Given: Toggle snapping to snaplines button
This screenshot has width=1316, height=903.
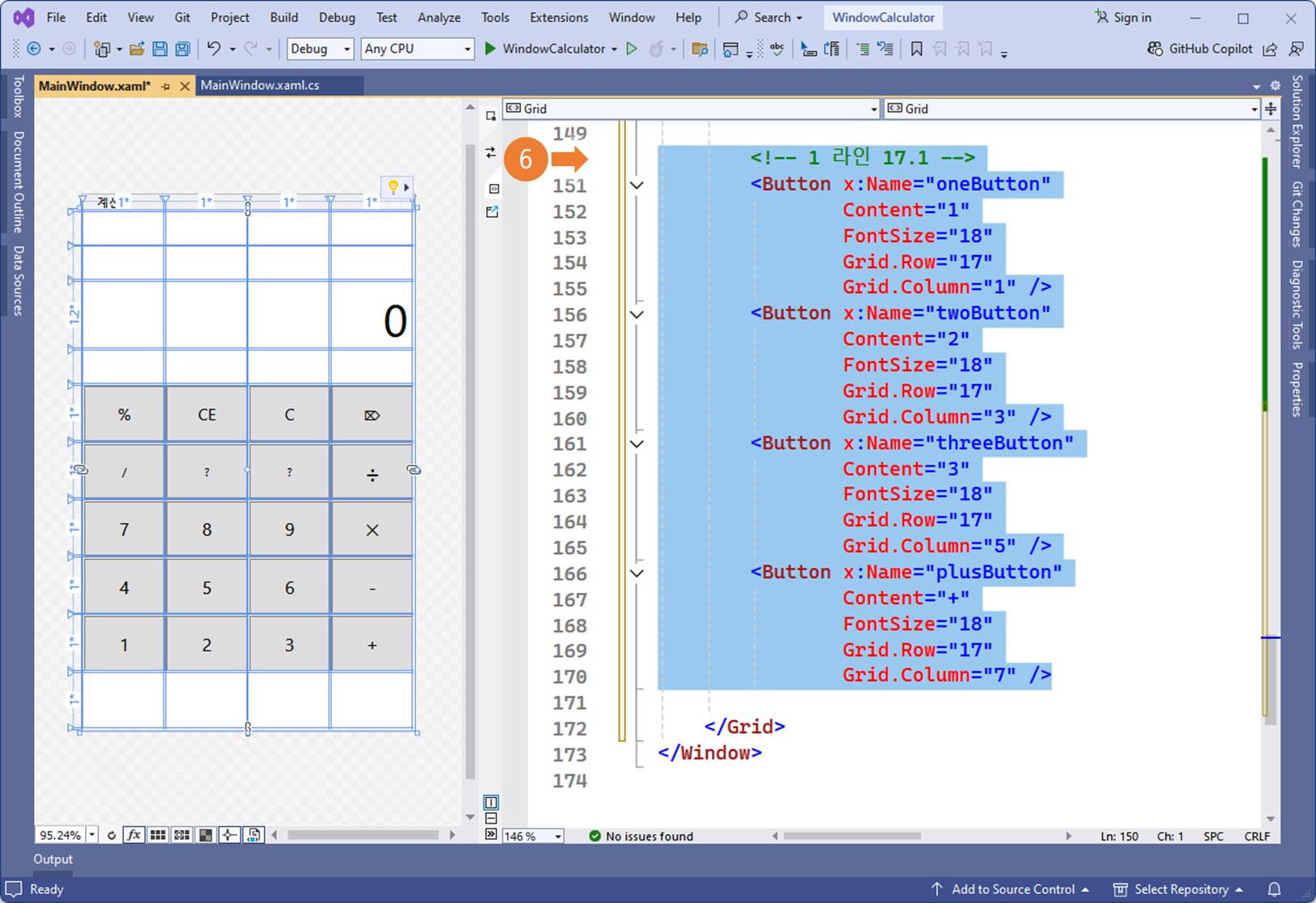Looking at the screenshot, I should (x=230, y=835).
